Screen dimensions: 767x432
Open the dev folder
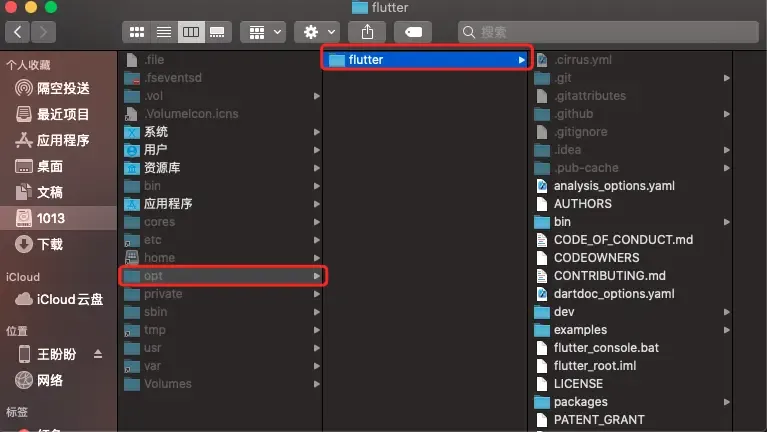click(x=631, y=312)
